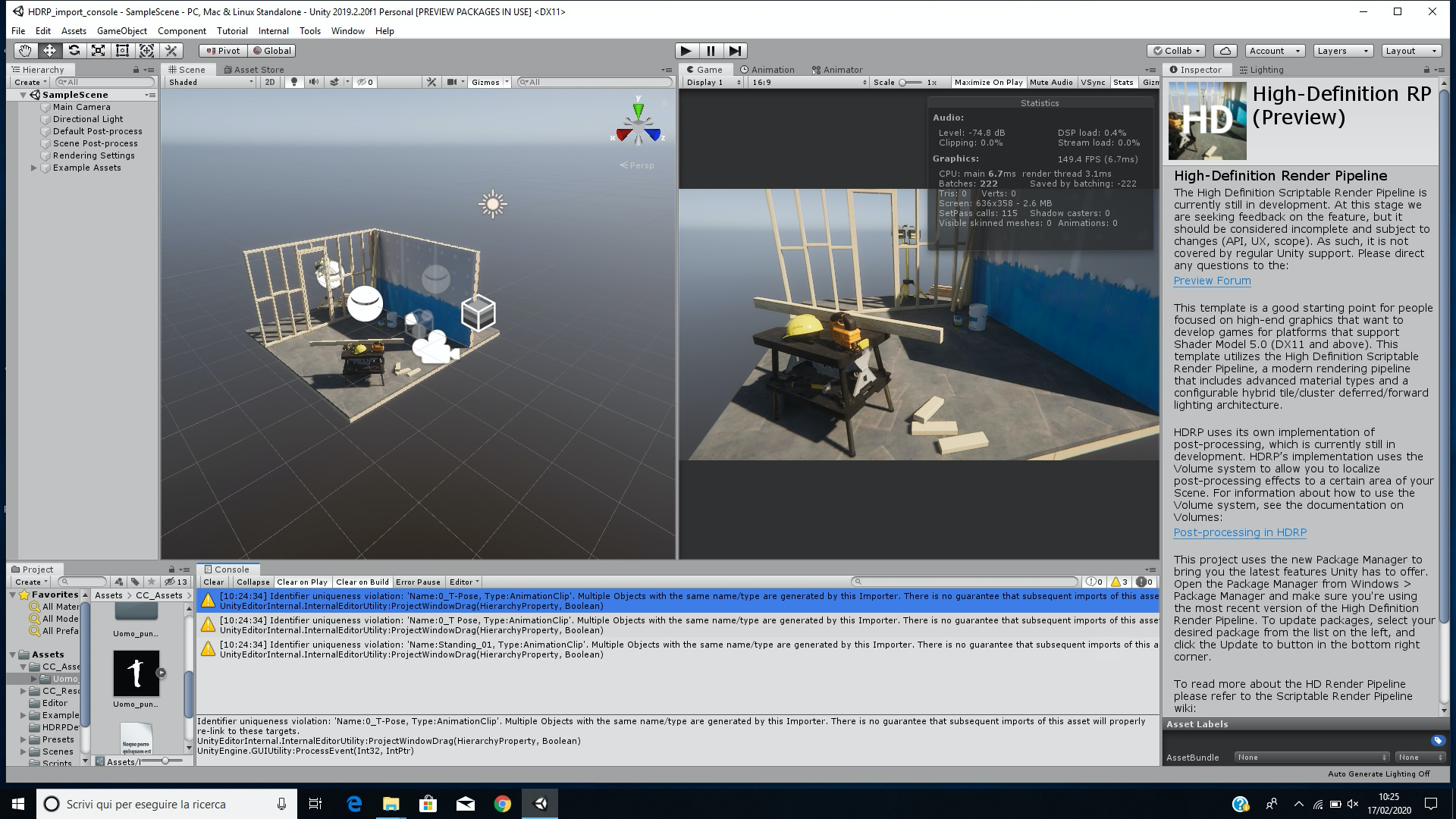Lock the Hierarchy panel
Image resolution: width=1456 pixels, height=819 pixels.
point(136,70)
